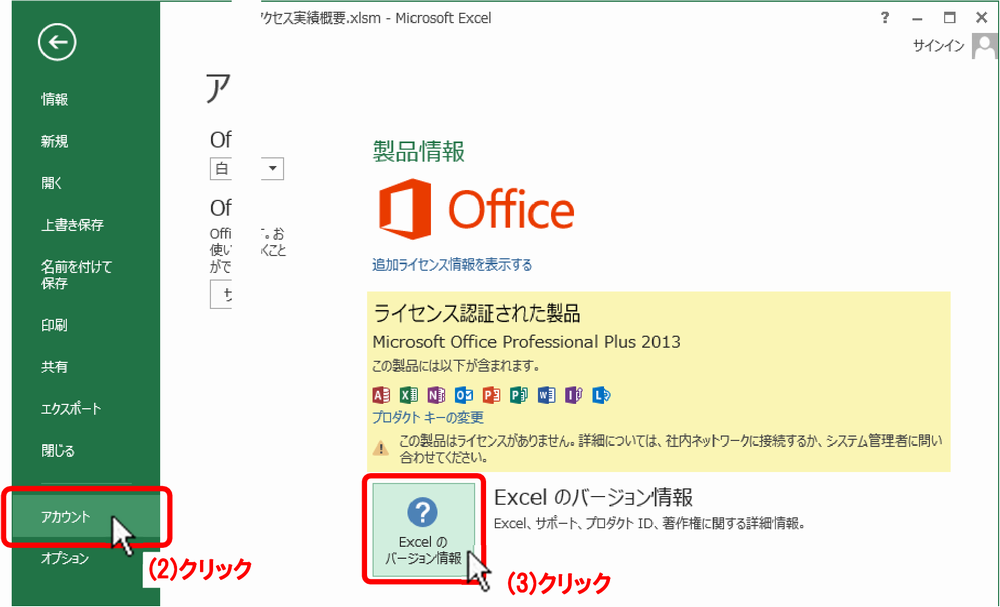The width and height of the screenshot is (1000, 607).
Task: Click the Excel product icon
Action: point(409,395)
